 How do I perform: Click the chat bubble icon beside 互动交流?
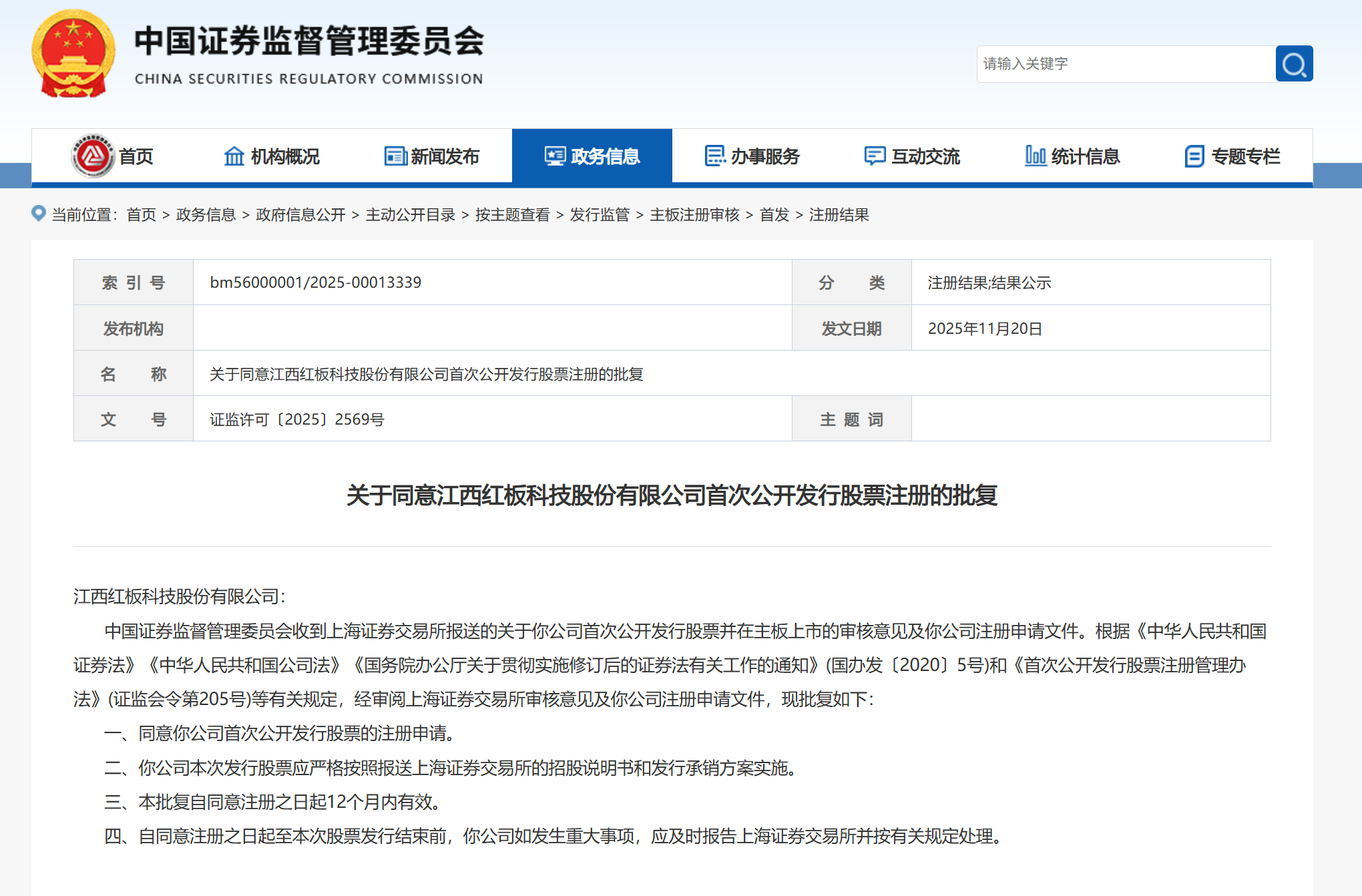(x=875, y=156)
